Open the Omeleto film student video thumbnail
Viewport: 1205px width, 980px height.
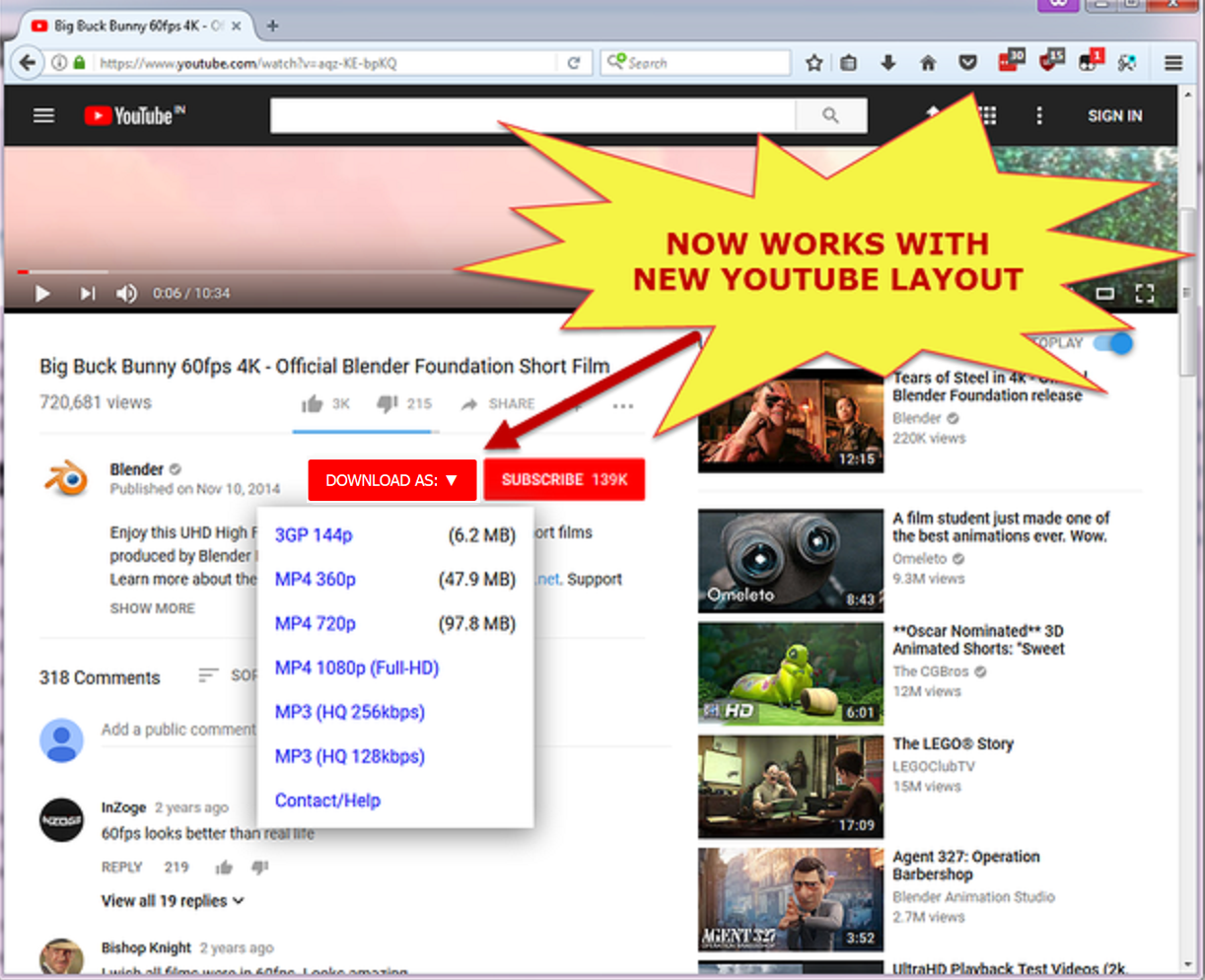[791, 561]
